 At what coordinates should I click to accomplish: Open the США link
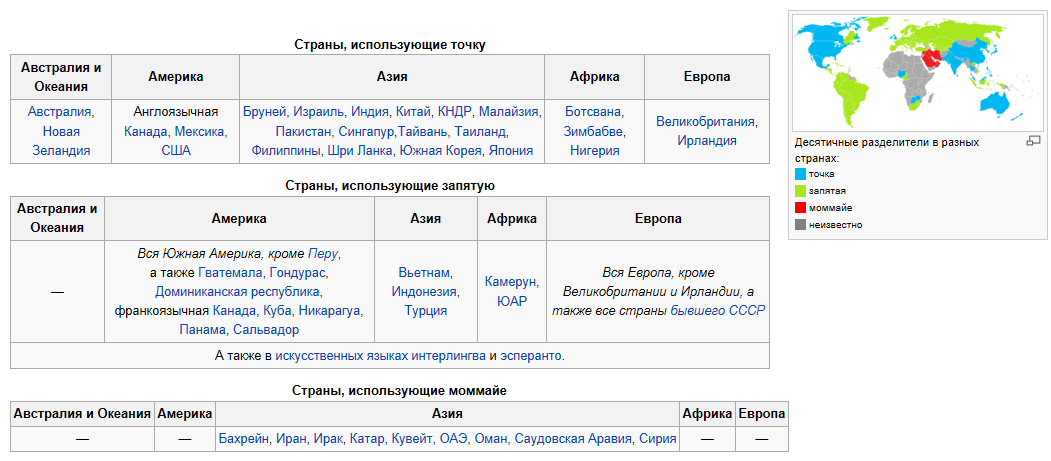pyautogui.click(x=176, y=151)
